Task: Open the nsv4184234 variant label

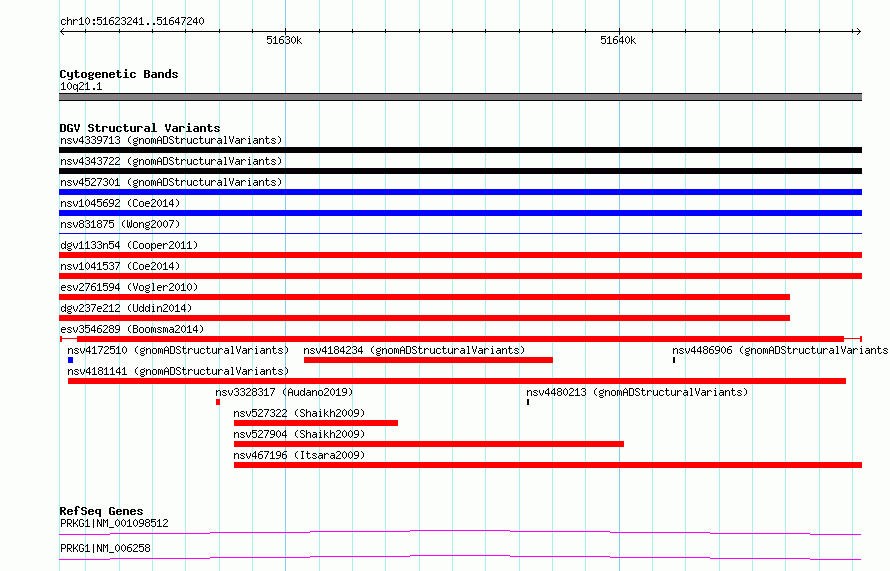Action: pyautogui.click(x=414, y=350)
